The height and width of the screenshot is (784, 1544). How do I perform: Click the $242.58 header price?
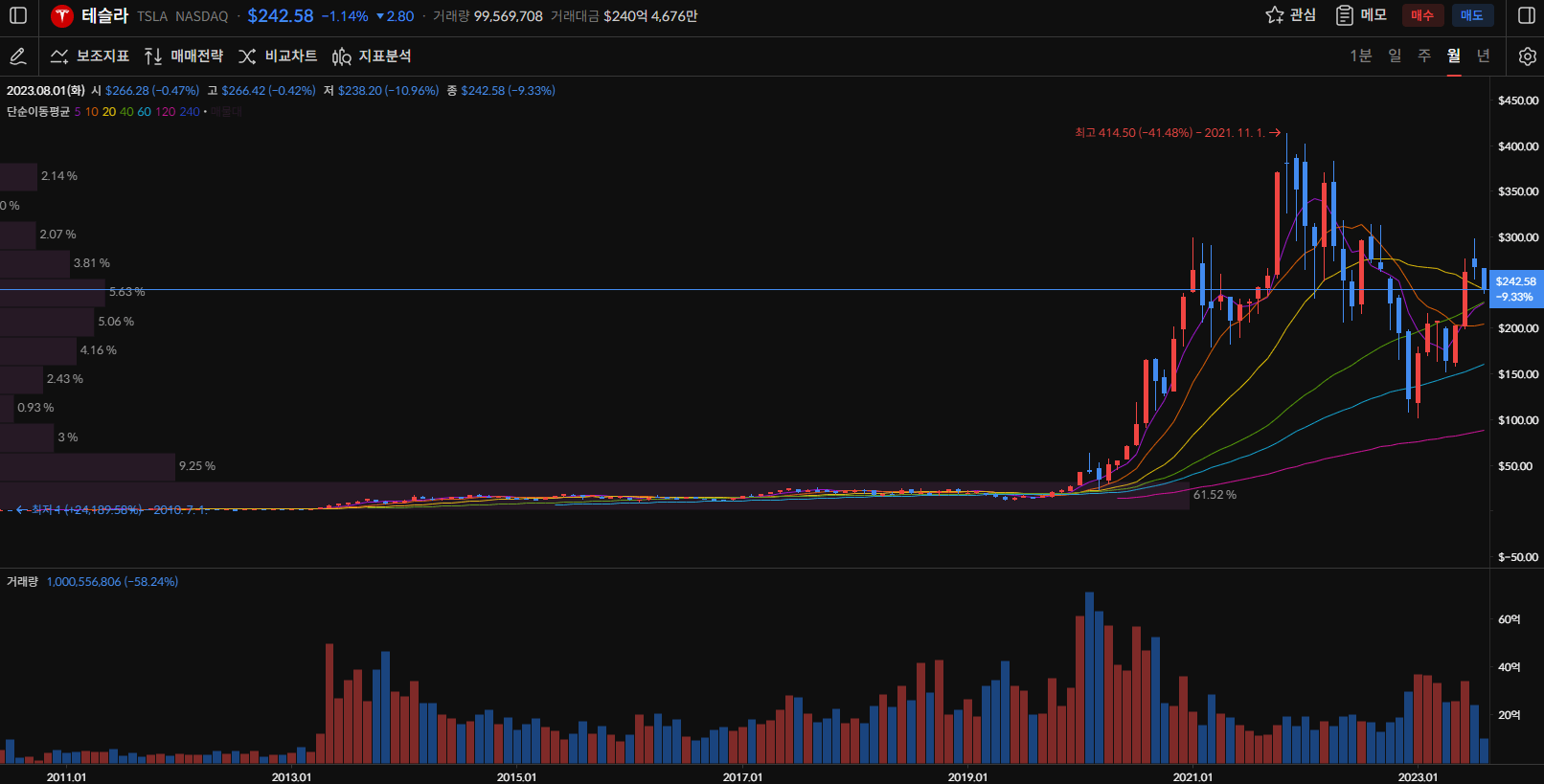(x=281, y=15)
